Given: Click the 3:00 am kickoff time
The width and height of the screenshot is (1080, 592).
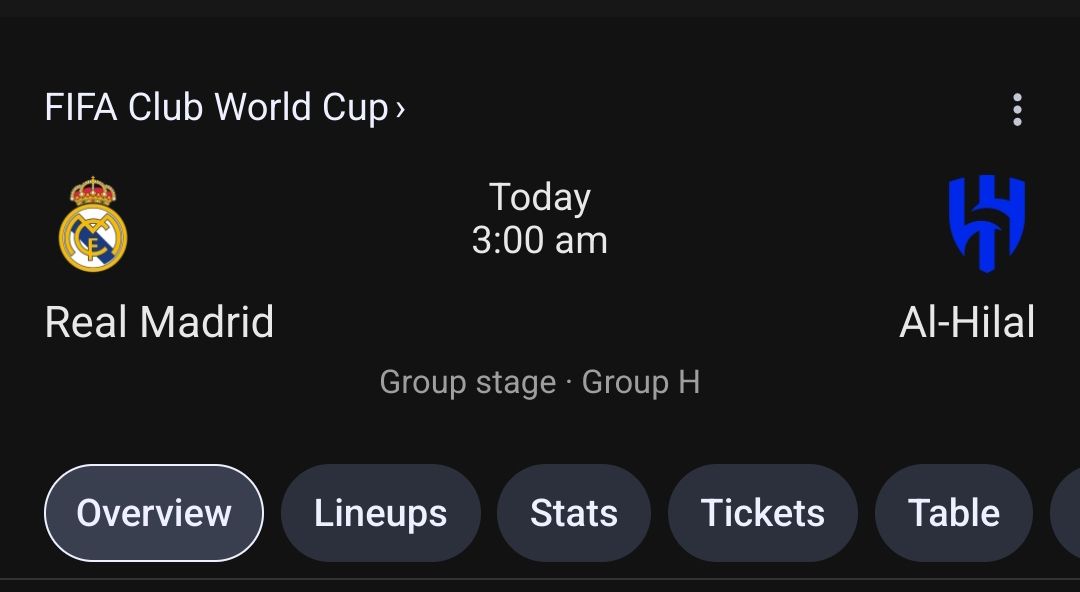Looking at the screenshot, I should [540, 241].
